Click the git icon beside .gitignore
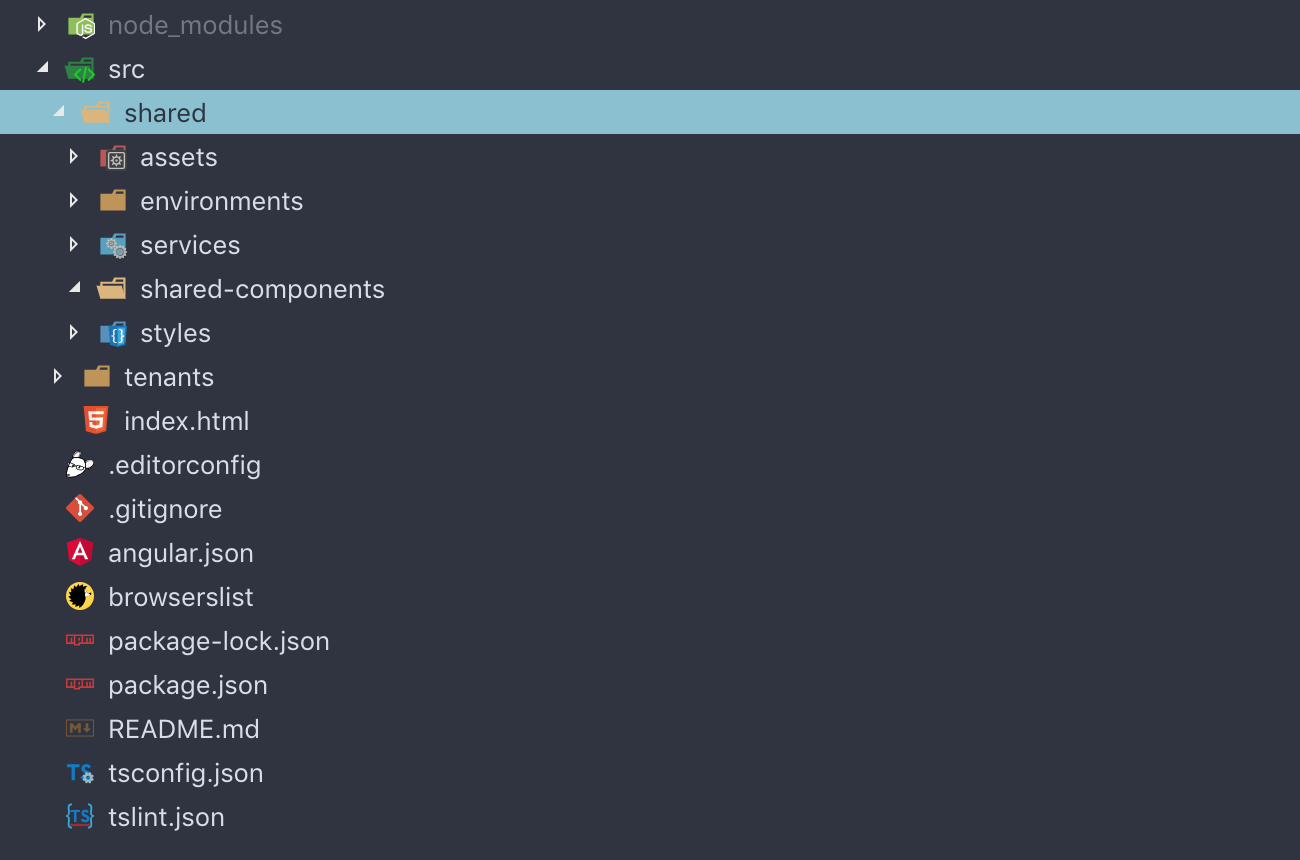The height and width of the screenshot is (860, 1300). coord(80,509)
